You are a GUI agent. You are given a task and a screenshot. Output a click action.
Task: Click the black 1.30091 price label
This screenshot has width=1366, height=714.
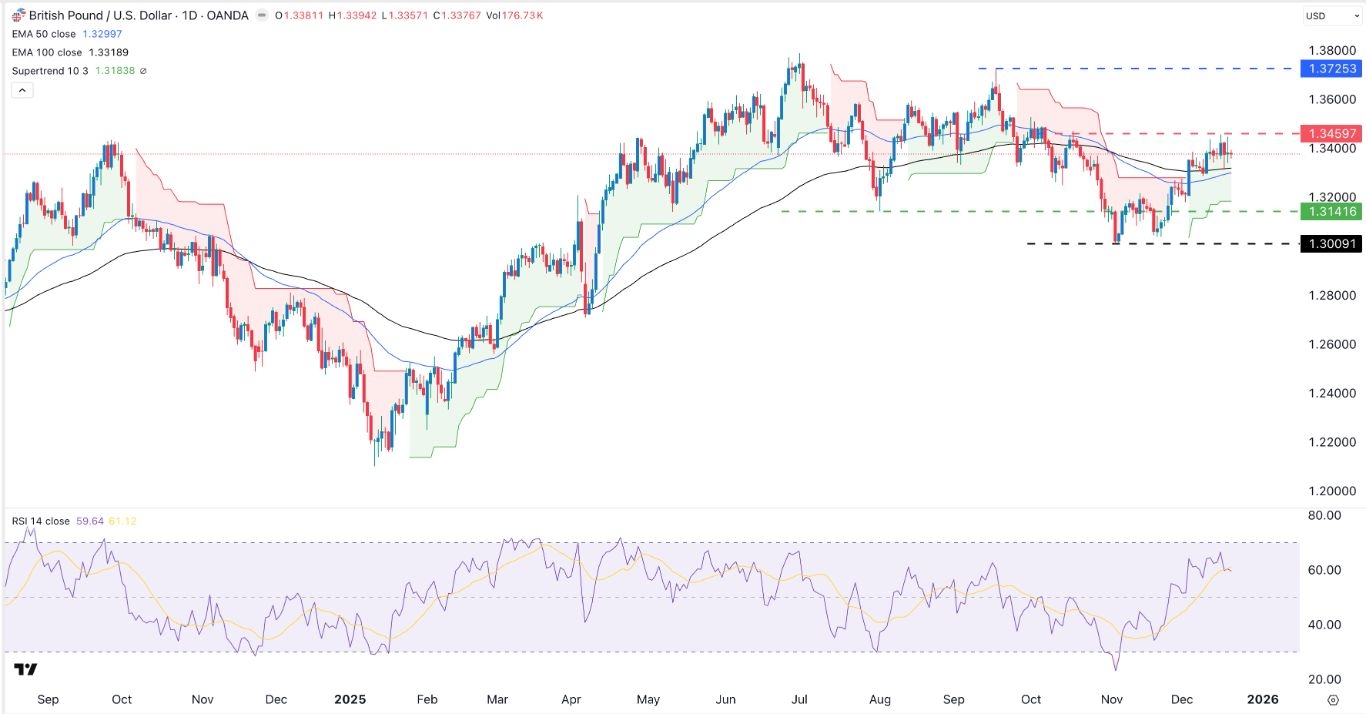[1326, 243]
